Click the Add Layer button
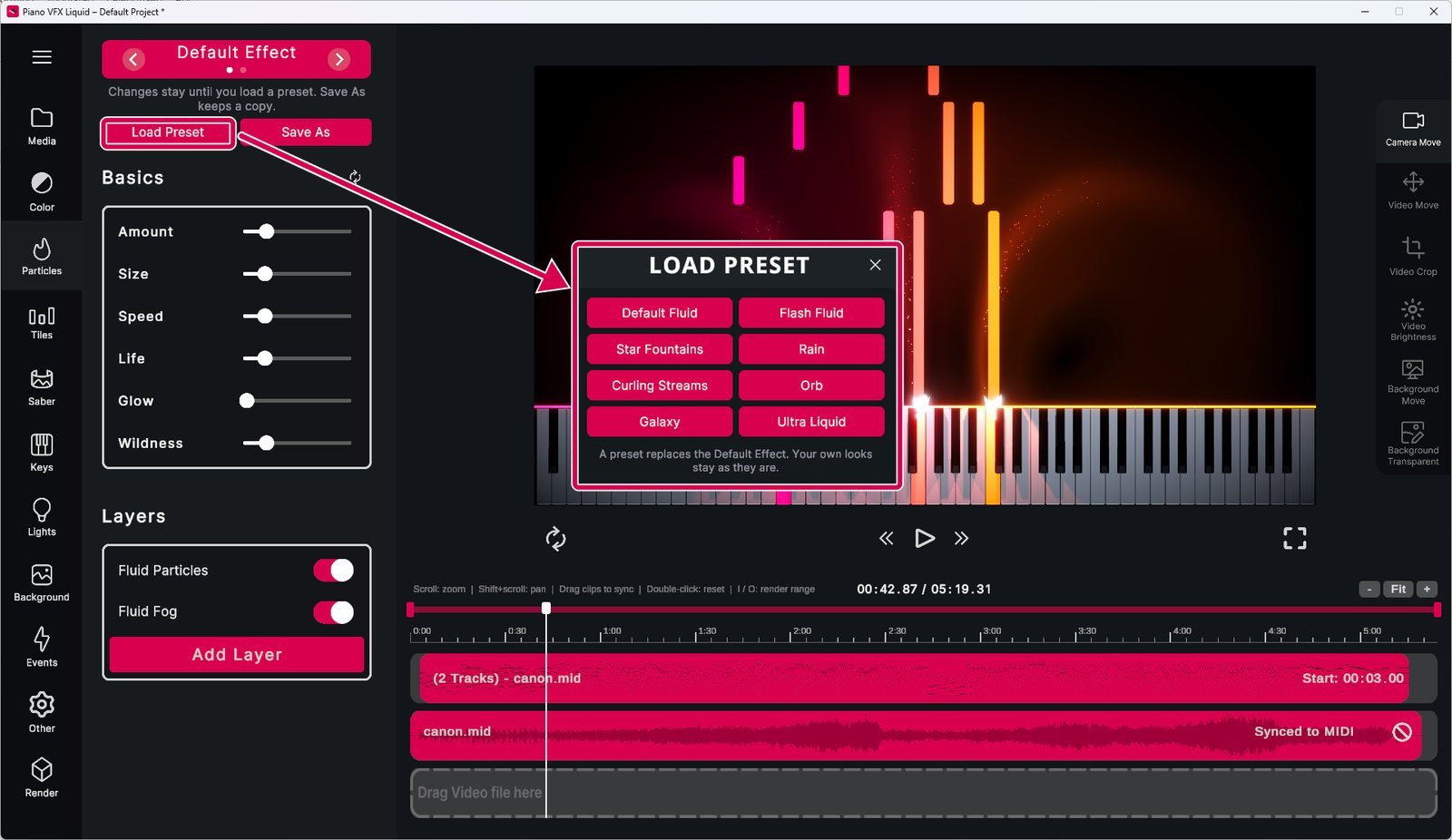This screenshot has width=1452, height=840. point(237,655)
